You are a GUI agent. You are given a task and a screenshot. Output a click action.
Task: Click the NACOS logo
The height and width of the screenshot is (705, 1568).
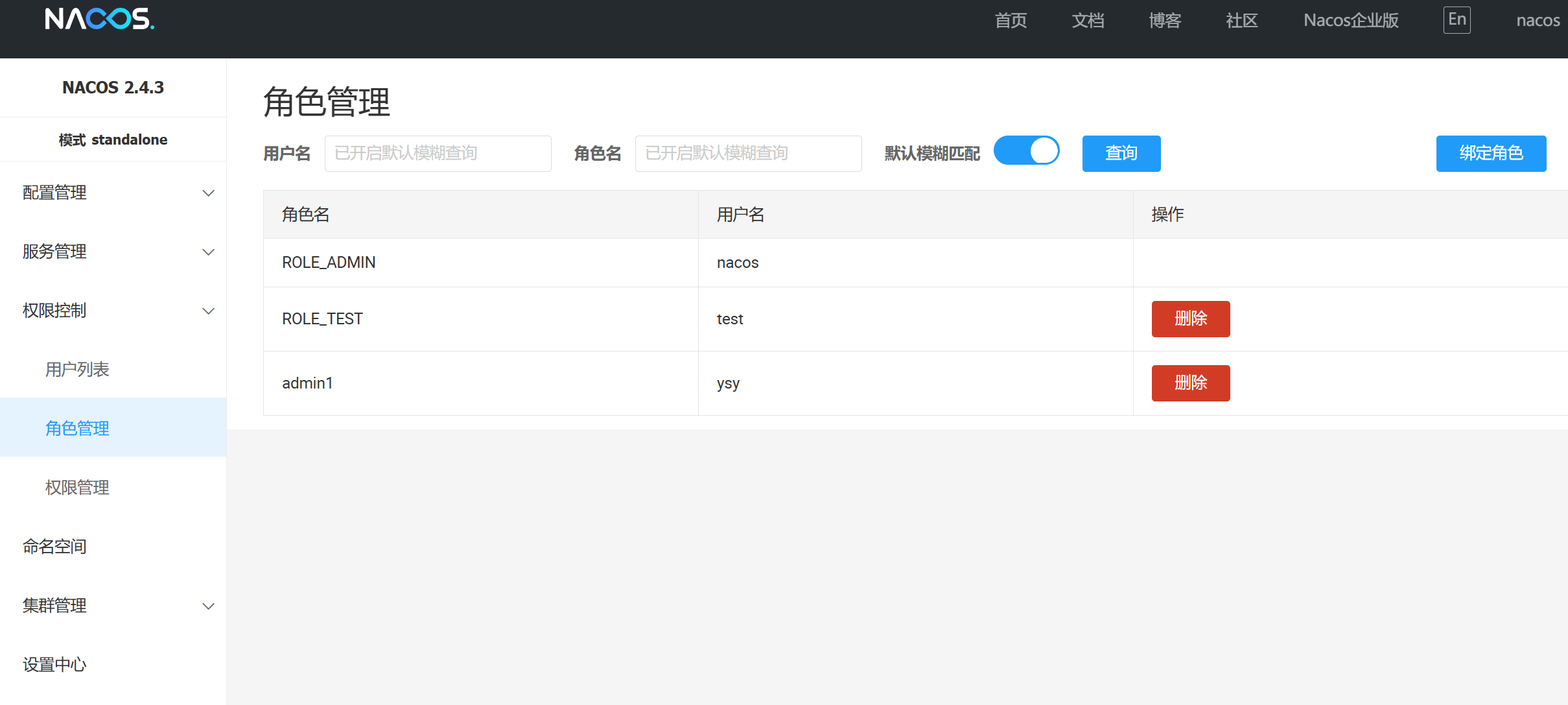(x=99, y=19)
